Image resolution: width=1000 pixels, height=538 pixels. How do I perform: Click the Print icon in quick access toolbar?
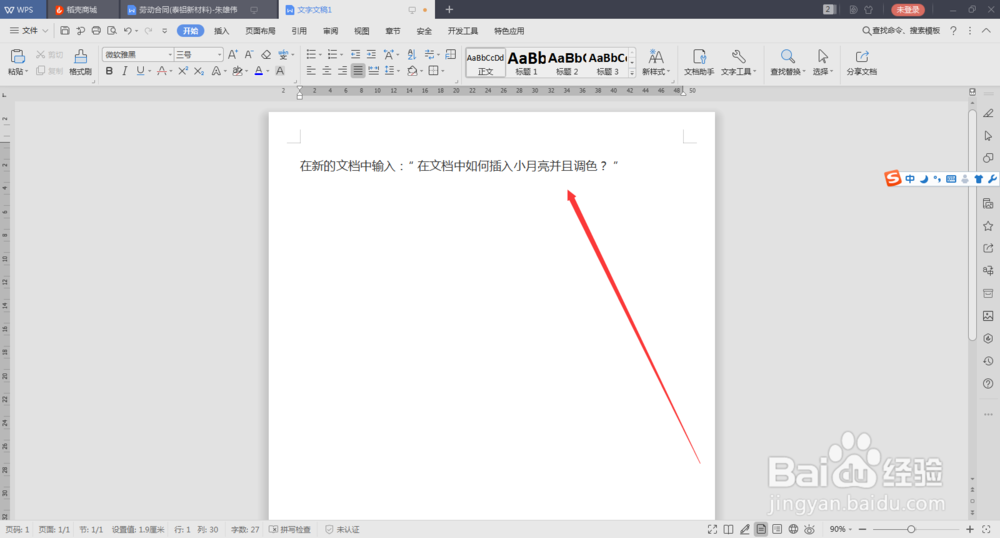point(96,31)
